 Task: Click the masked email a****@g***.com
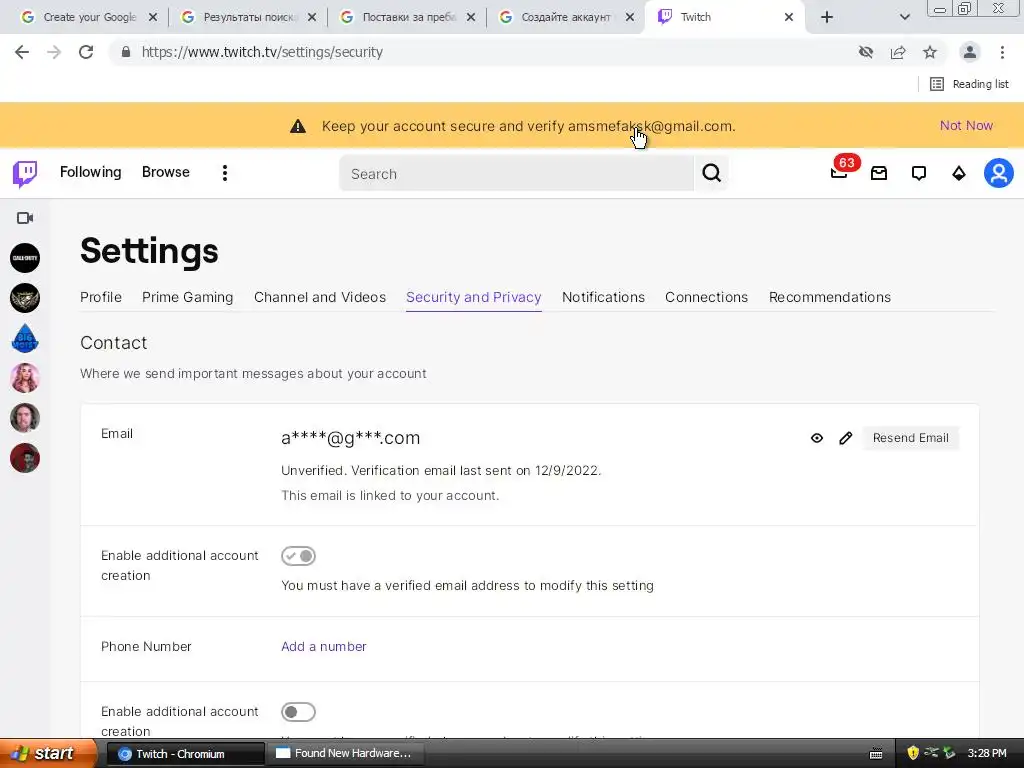click(x=351, y=438)
